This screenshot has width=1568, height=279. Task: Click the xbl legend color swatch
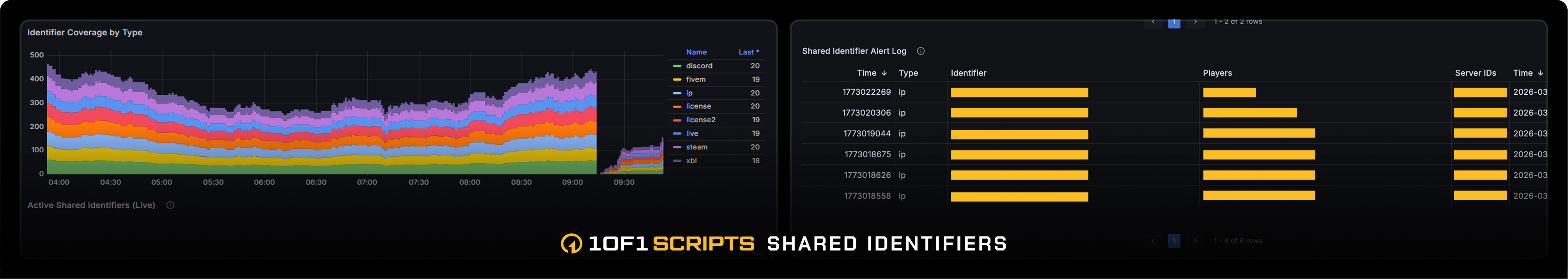pyautogui.click(x=677, y=161)
